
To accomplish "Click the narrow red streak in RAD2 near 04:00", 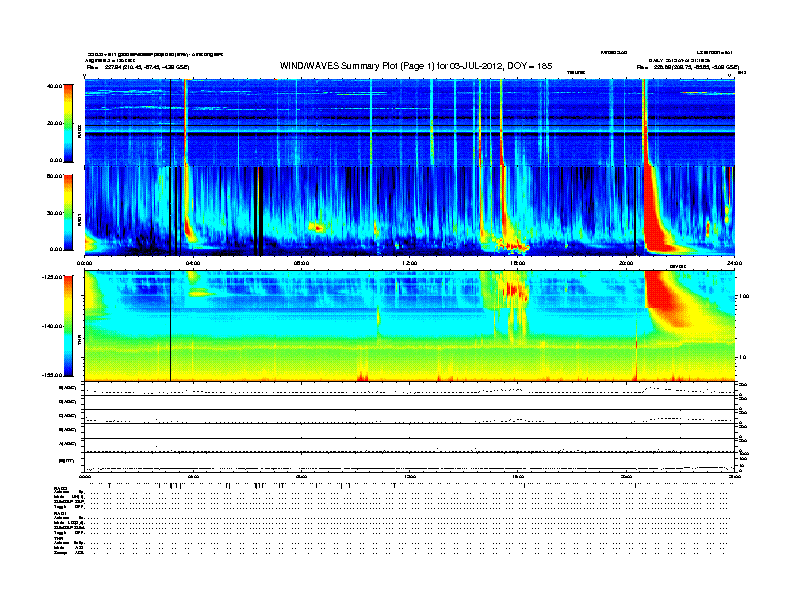I will point(185,121).
